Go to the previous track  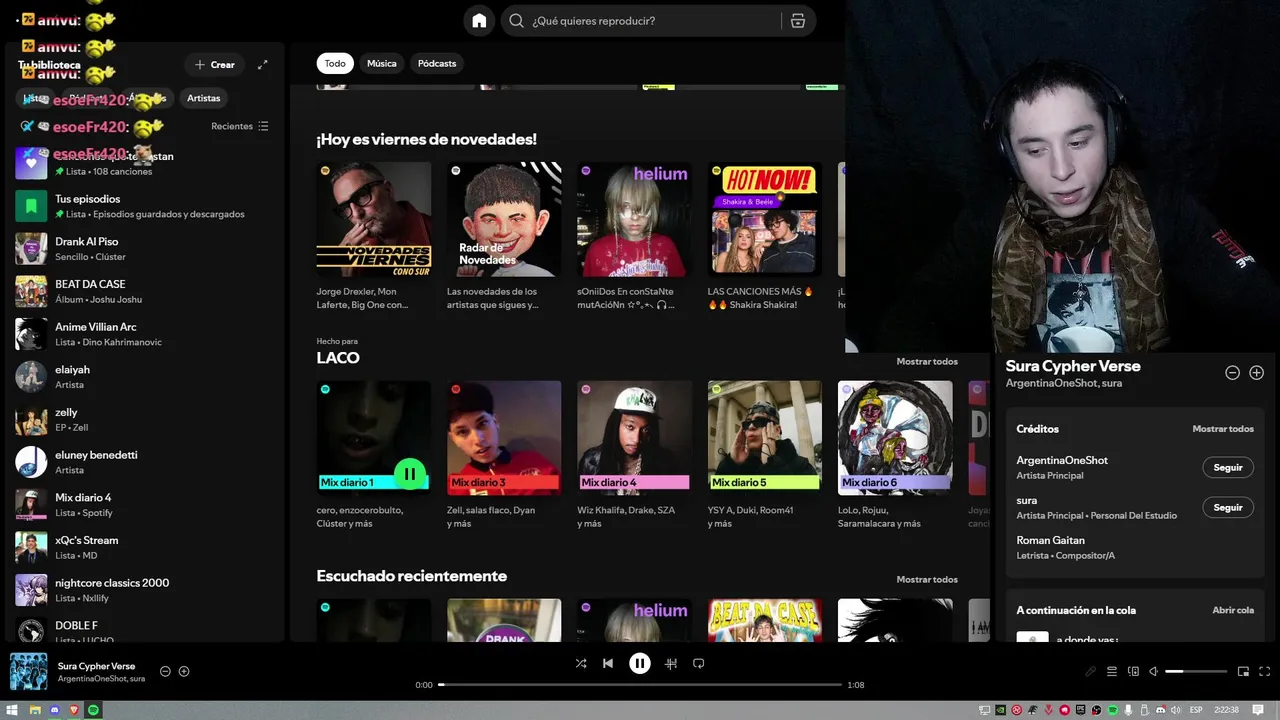608,663
